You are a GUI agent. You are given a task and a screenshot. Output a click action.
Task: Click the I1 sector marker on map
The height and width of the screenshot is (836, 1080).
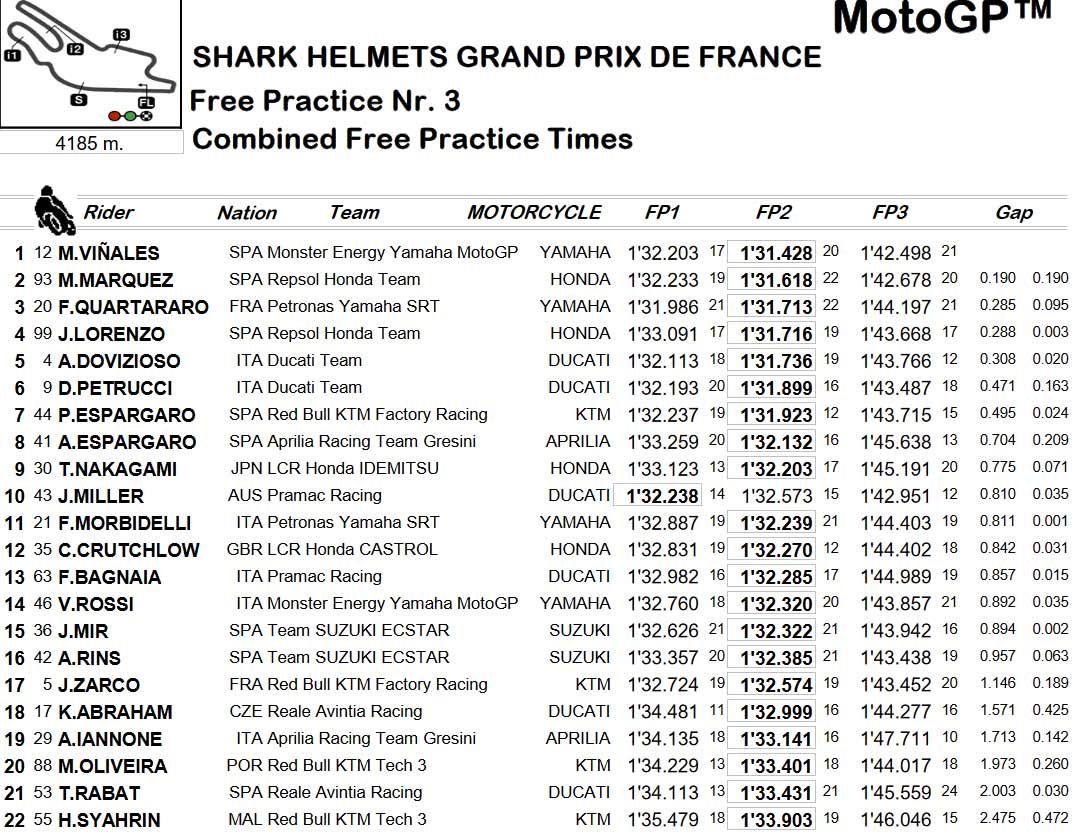point(12,56)
